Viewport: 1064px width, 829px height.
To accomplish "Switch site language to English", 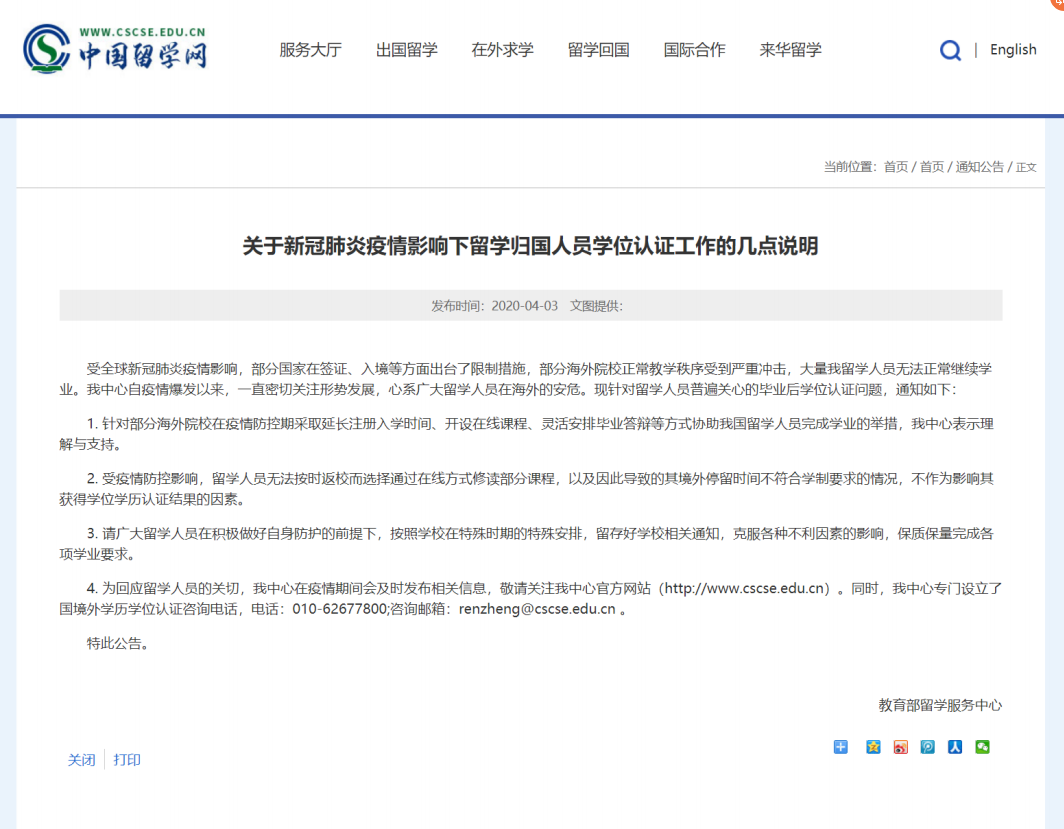I will (1013, 49).
